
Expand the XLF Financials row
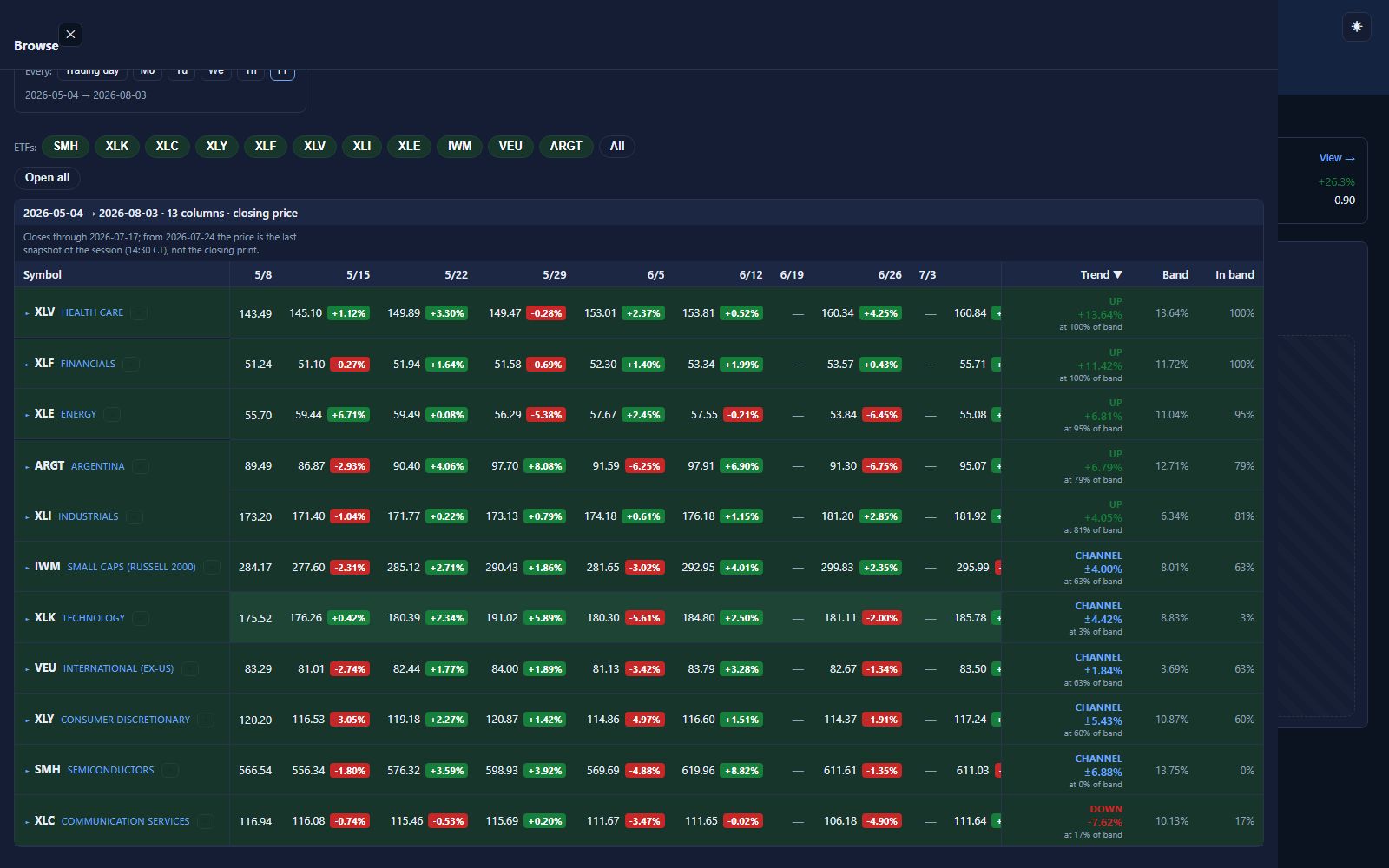pyautogui.click(x=27, y=364)
